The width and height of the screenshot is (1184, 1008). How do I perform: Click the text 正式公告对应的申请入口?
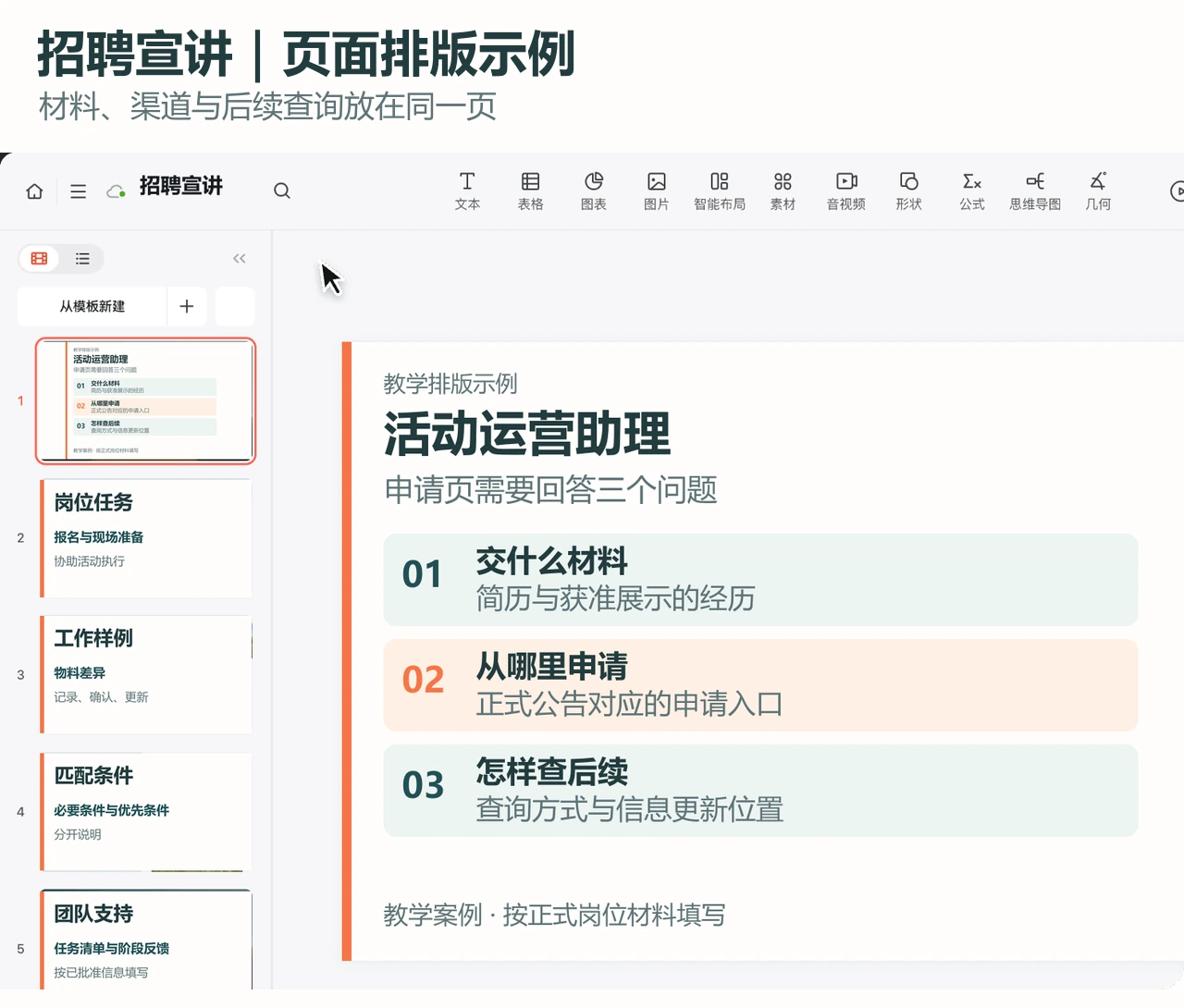630,705
